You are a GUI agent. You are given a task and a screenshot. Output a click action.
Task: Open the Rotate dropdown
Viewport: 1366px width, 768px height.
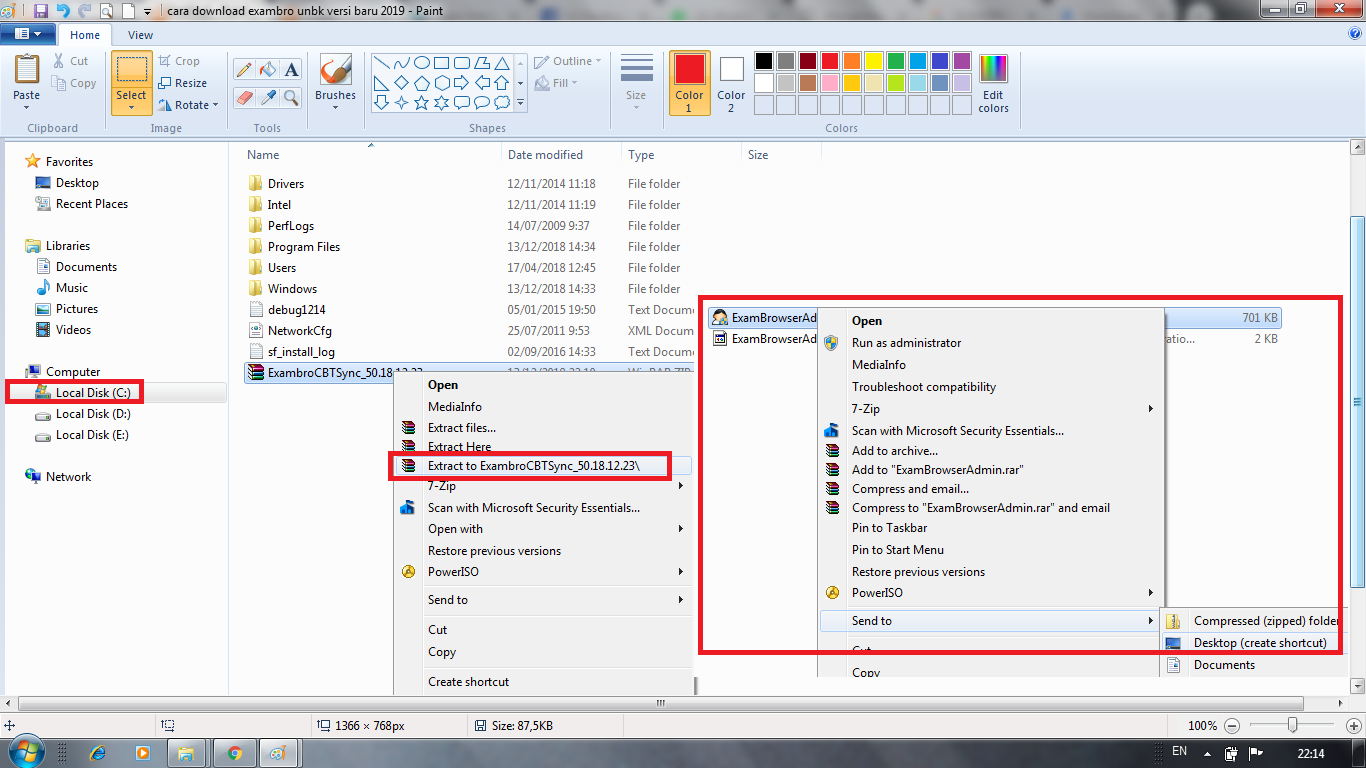188,104
